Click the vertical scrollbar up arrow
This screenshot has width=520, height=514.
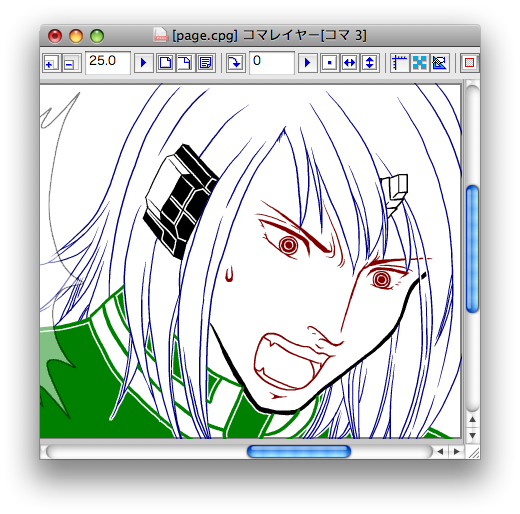tap(473, 419)
